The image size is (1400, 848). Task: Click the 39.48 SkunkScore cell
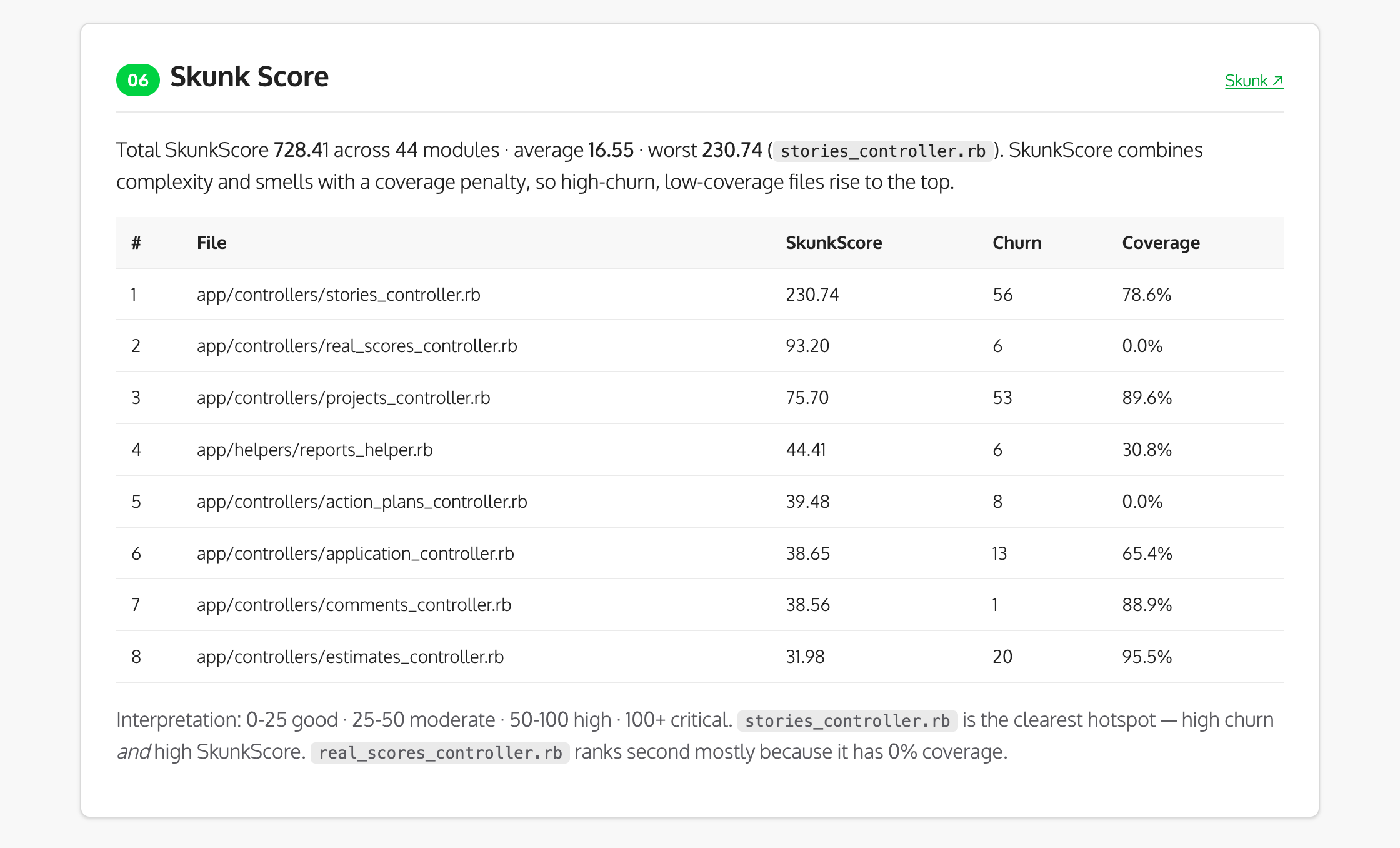tap(807, 502)
